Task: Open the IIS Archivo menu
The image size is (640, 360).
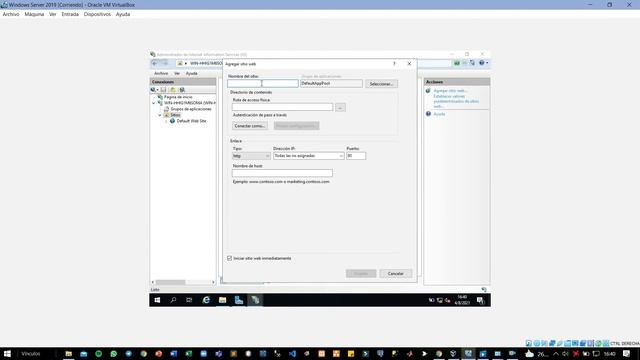Action: tap(161, 73)
